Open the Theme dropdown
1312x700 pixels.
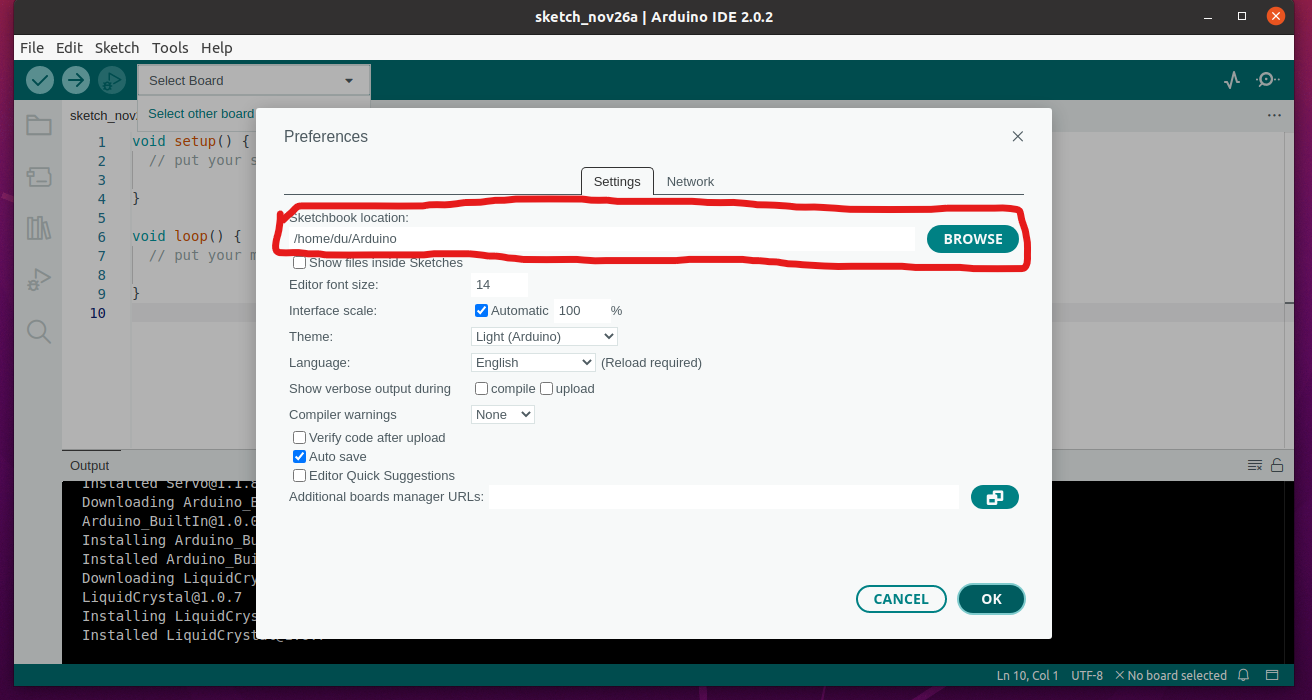(x=544, y=337)
